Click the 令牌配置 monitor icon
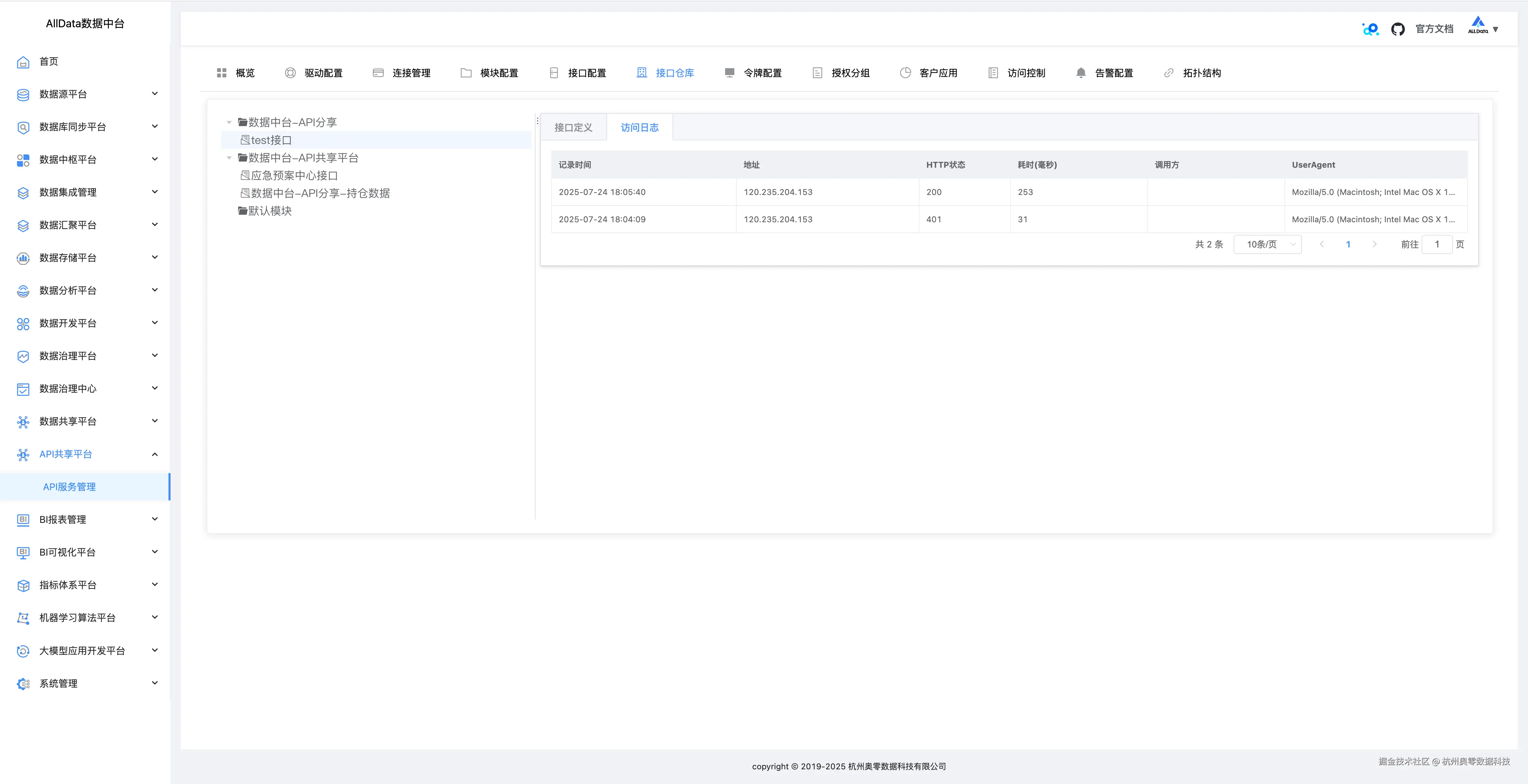 [730, 73]
